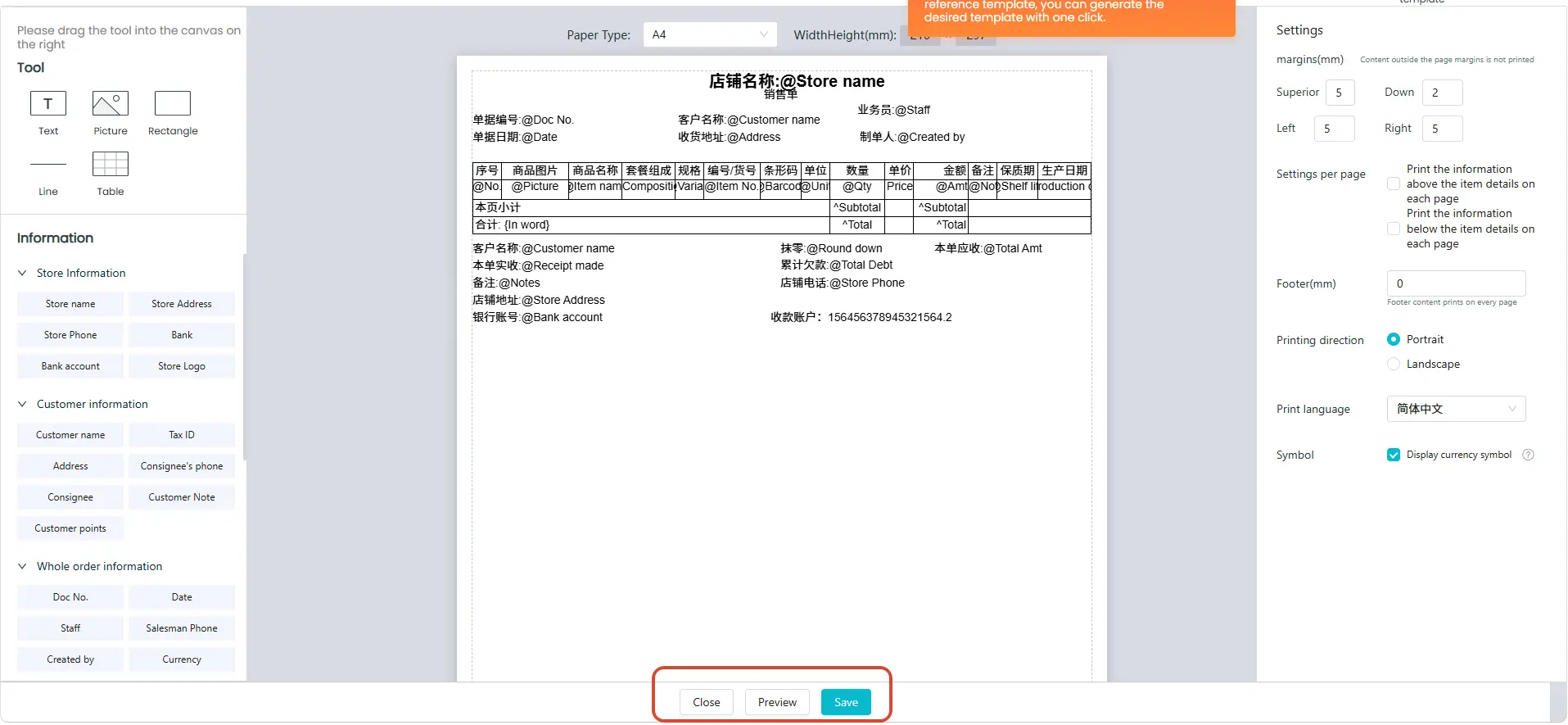Focus the Left margin input
Viewport: 1568px width, 725px height.
pyautogui.click(x=1334, y=129)
